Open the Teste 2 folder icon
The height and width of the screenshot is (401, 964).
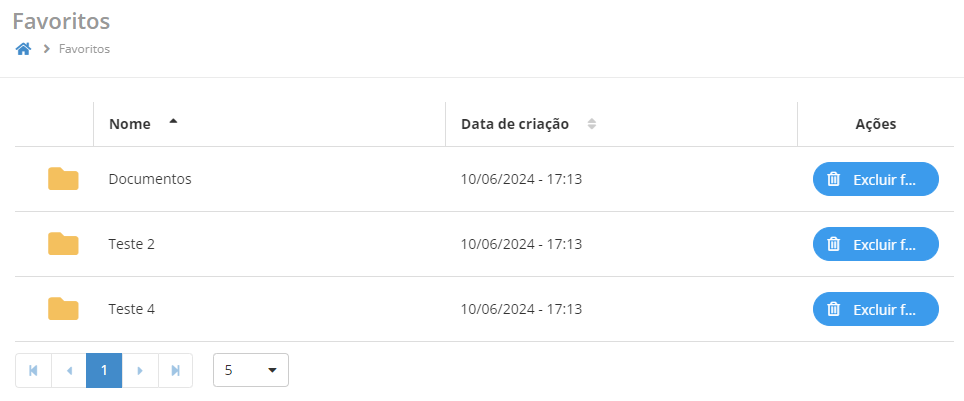(x=63, y=244)
